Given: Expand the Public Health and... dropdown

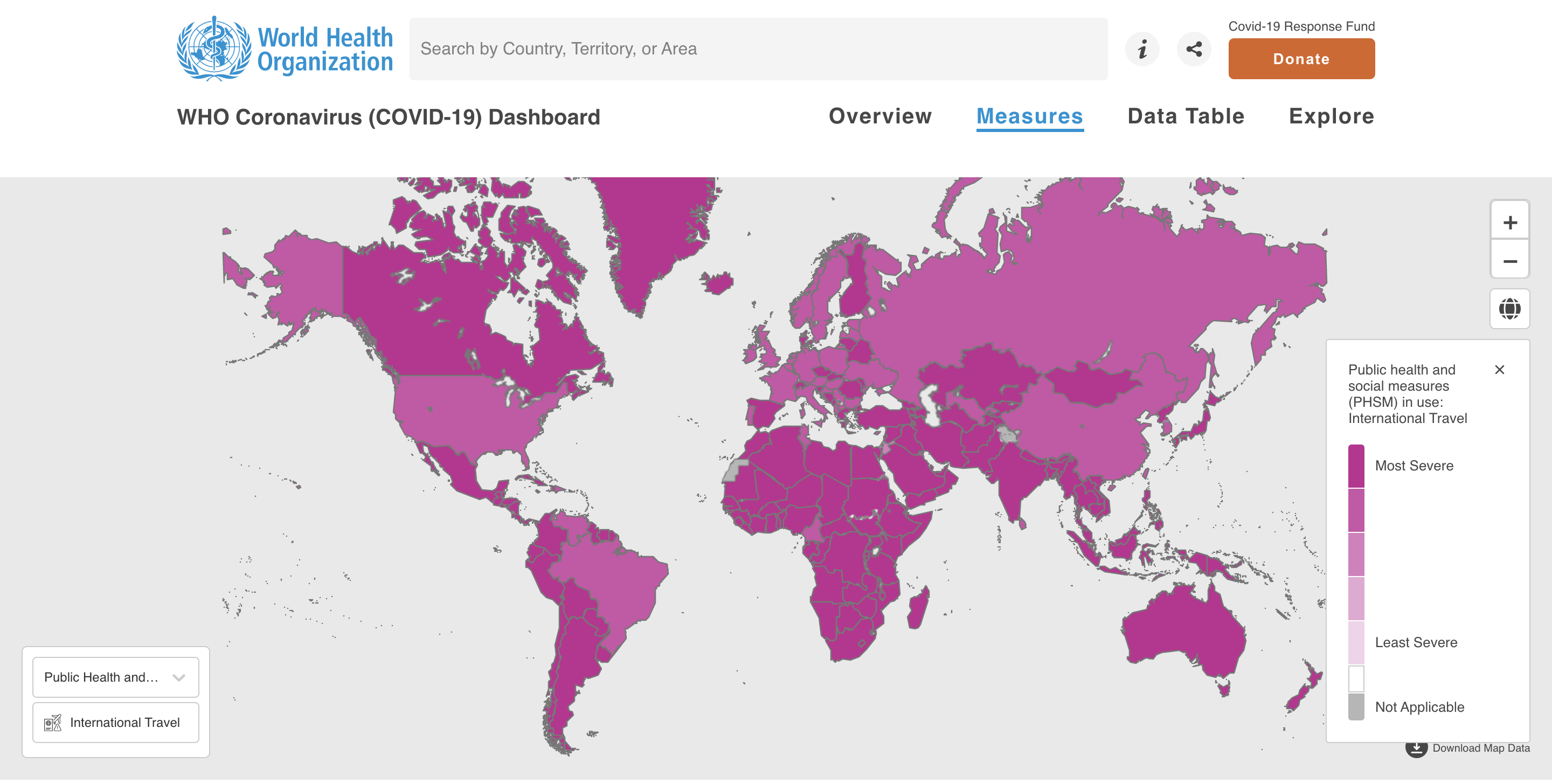Looking at the screenshot, I should (x=102, y=677).
